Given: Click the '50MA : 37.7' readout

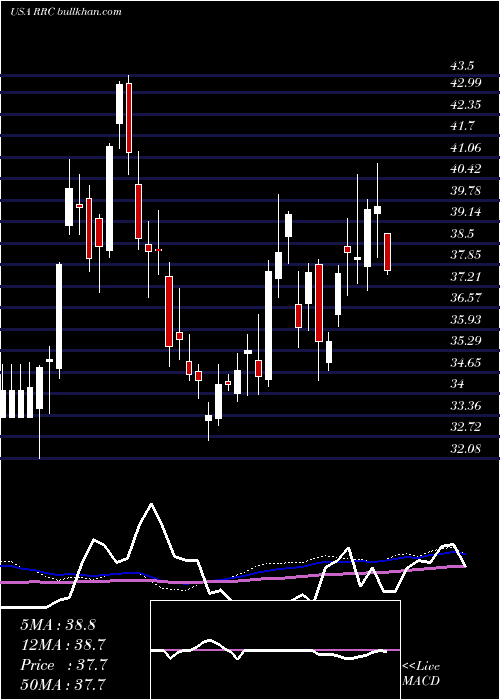Looking at the screenshot, I should 63,684.
